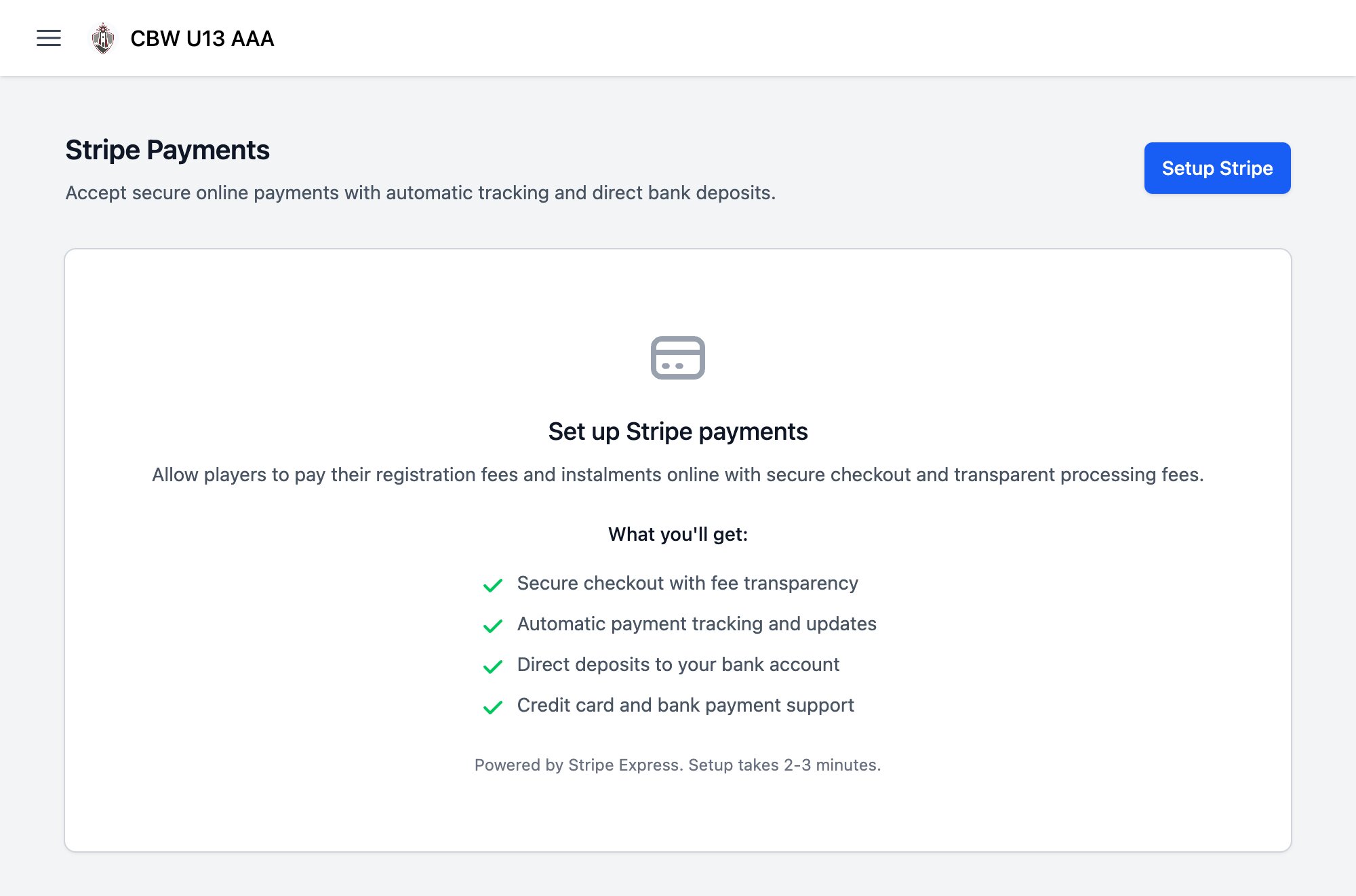Click the 'Accept secure online payments' subtitle

click(x=420, y=192)
